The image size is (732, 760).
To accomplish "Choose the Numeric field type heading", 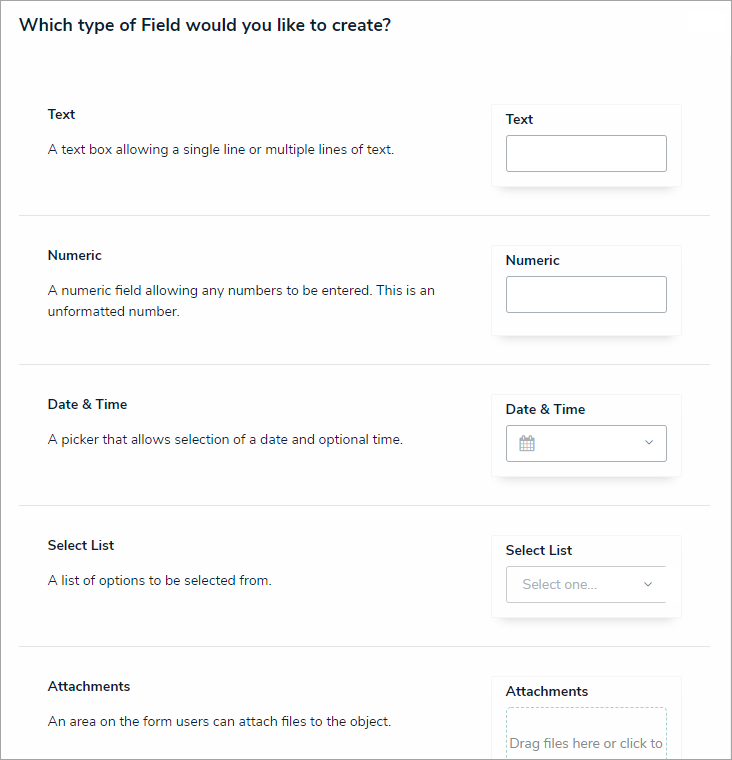I will (x=75, y=255).
